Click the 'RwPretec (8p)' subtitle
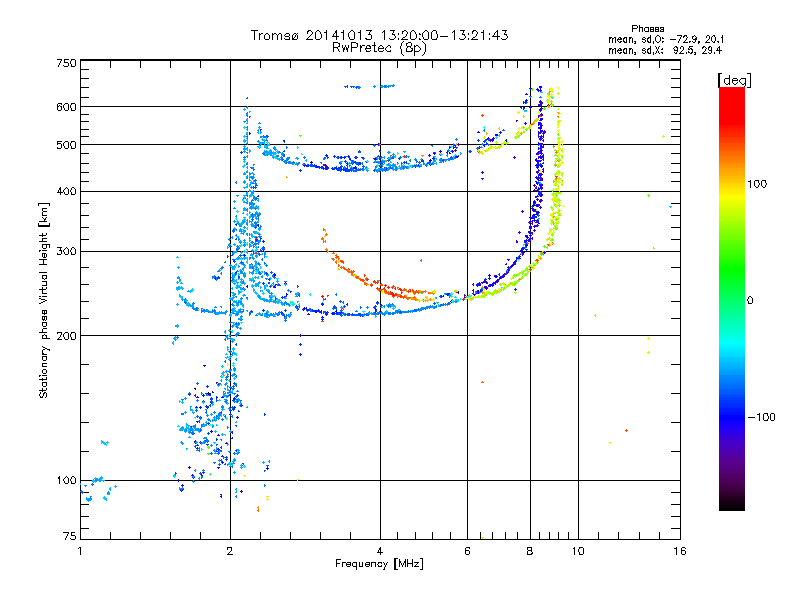This screenshot has width=800, height=600. (x=379, y=48)
